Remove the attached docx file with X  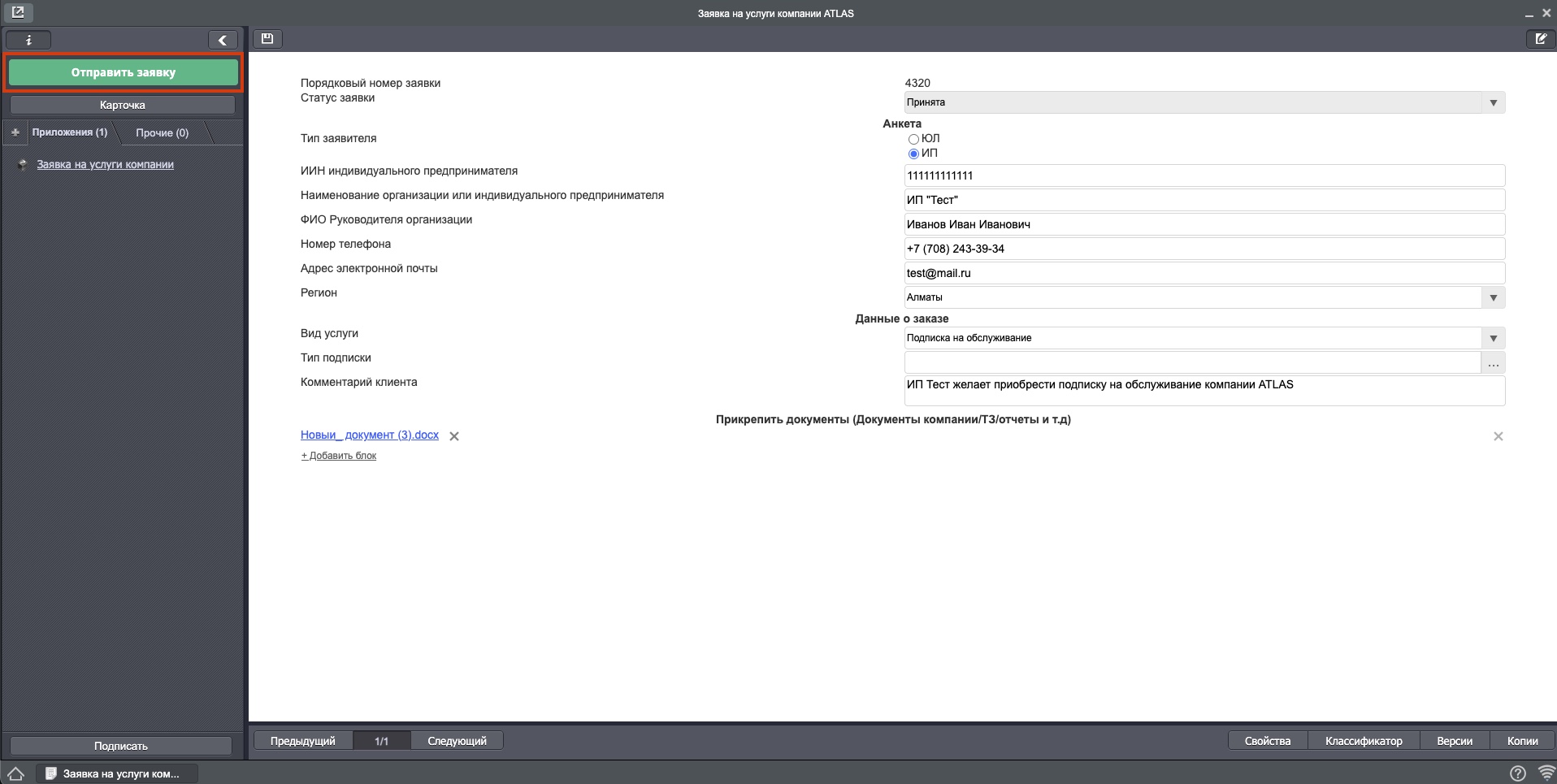454,436
